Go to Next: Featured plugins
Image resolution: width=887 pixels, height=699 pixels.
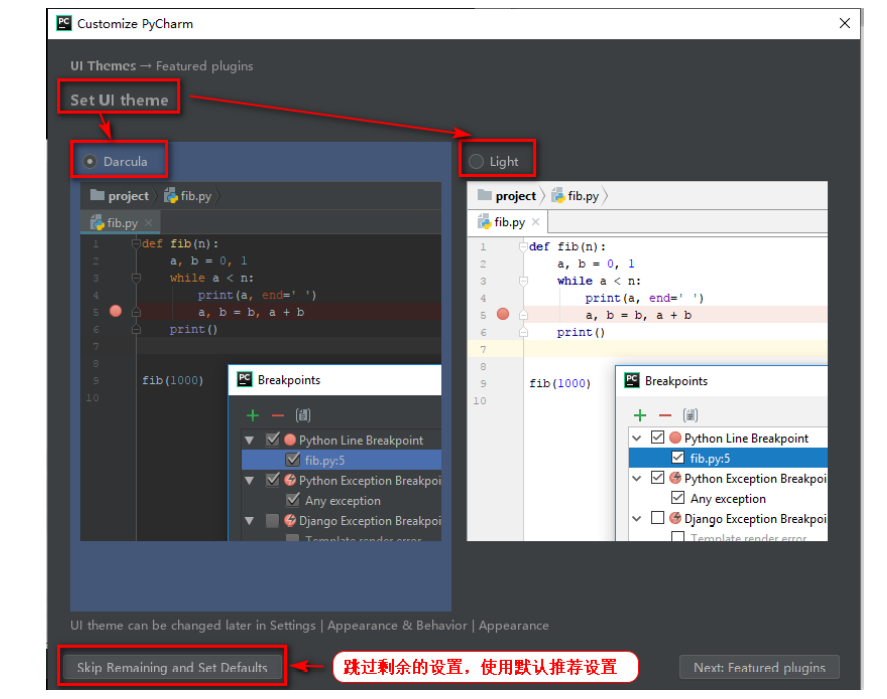(x=759, y=667)
